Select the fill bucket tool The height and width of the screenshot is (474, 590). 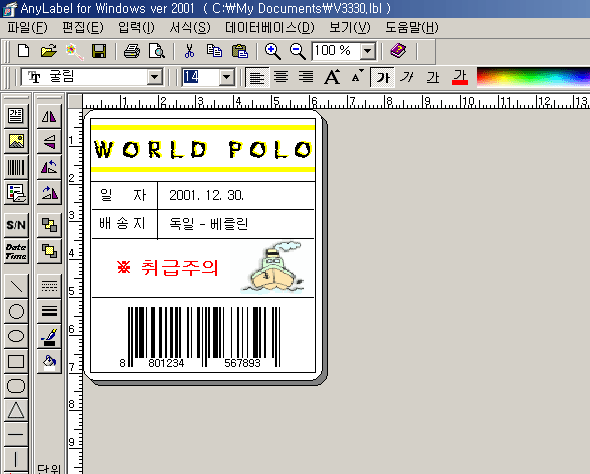point(49,362)
